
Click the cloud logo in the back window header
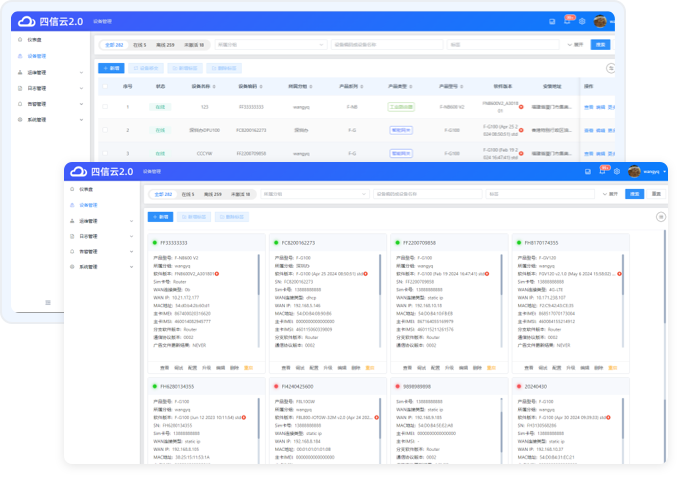[26, 21]
